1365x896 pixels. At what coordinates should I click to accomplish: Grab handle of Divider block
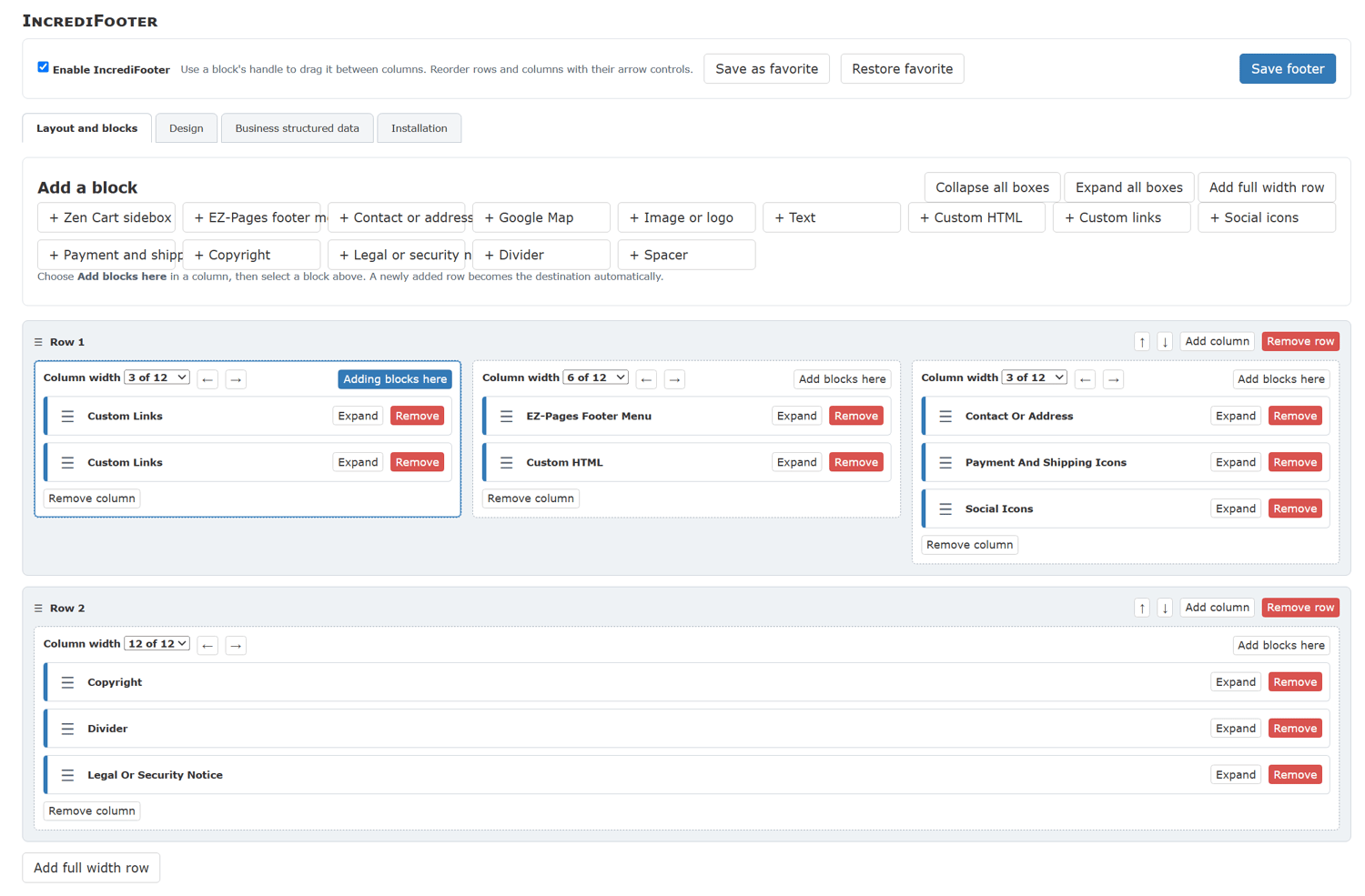point(67,729)
